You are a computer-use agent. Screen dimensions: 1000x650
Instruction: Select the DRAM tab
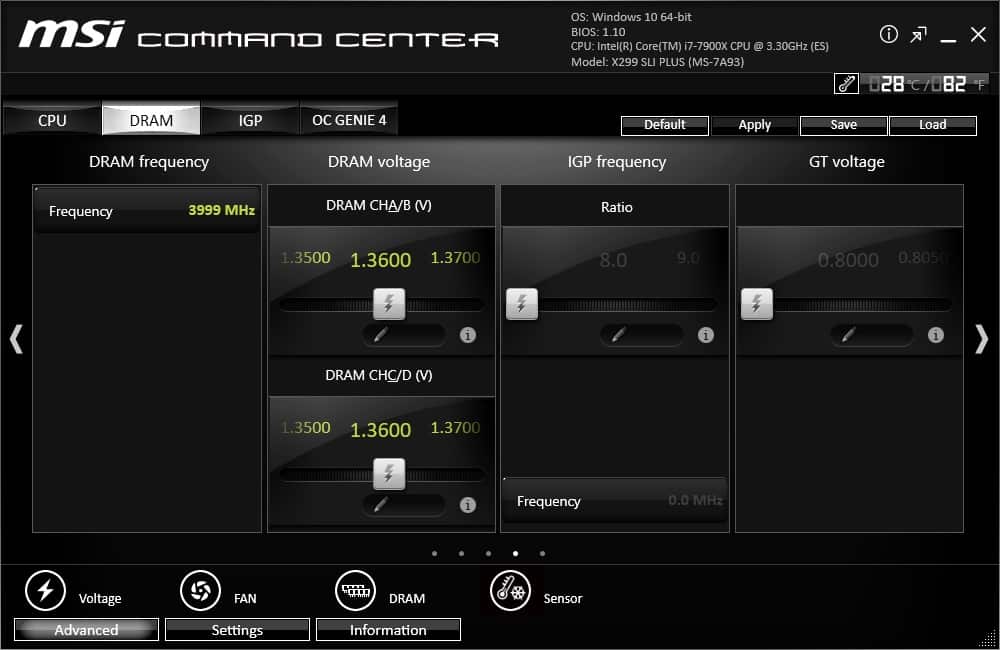151,120
